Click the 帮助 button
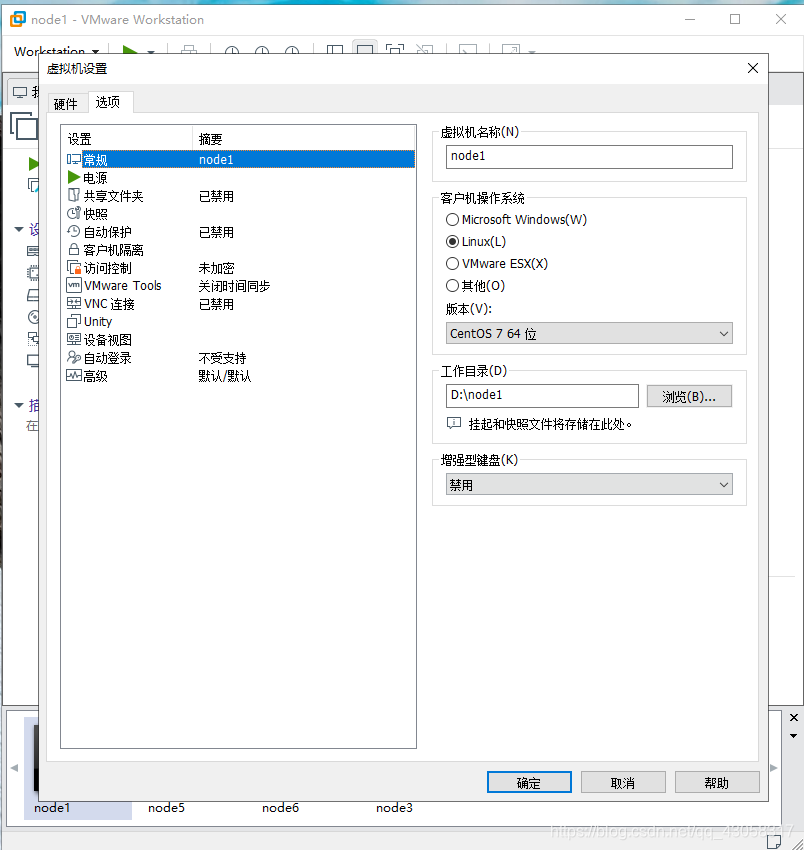Screen dimensions: 804x850 click(x=717, y=782)
